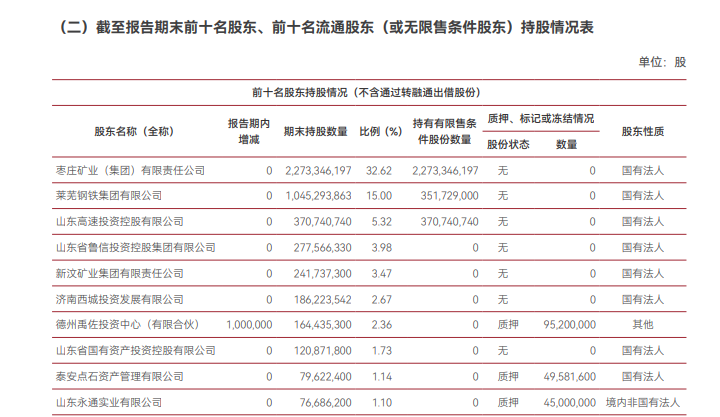Viewport: 720px width, 417px height.
Task: Select shareholder 山东省鲁信投资控股集团有限公司
Action: (x=135, y=248)
